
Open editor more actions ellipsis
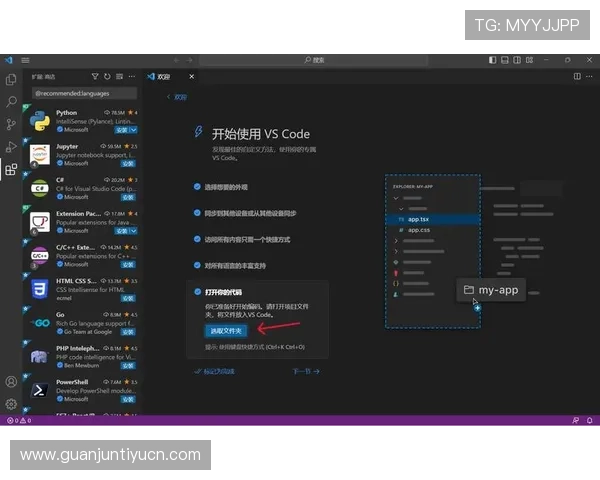point(589,77)
